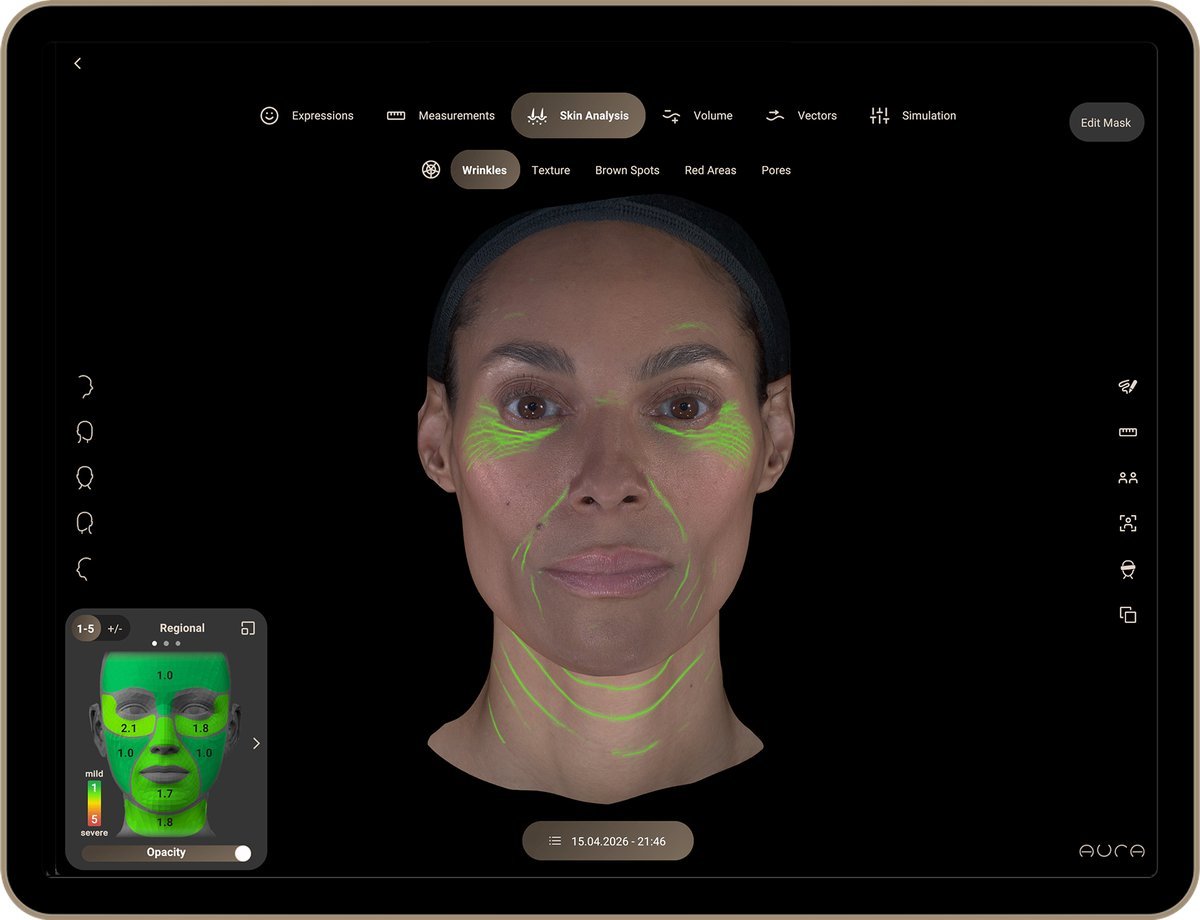Open the Simulation tab
This screenshot has height=920, width=1200.
(913, 116)
